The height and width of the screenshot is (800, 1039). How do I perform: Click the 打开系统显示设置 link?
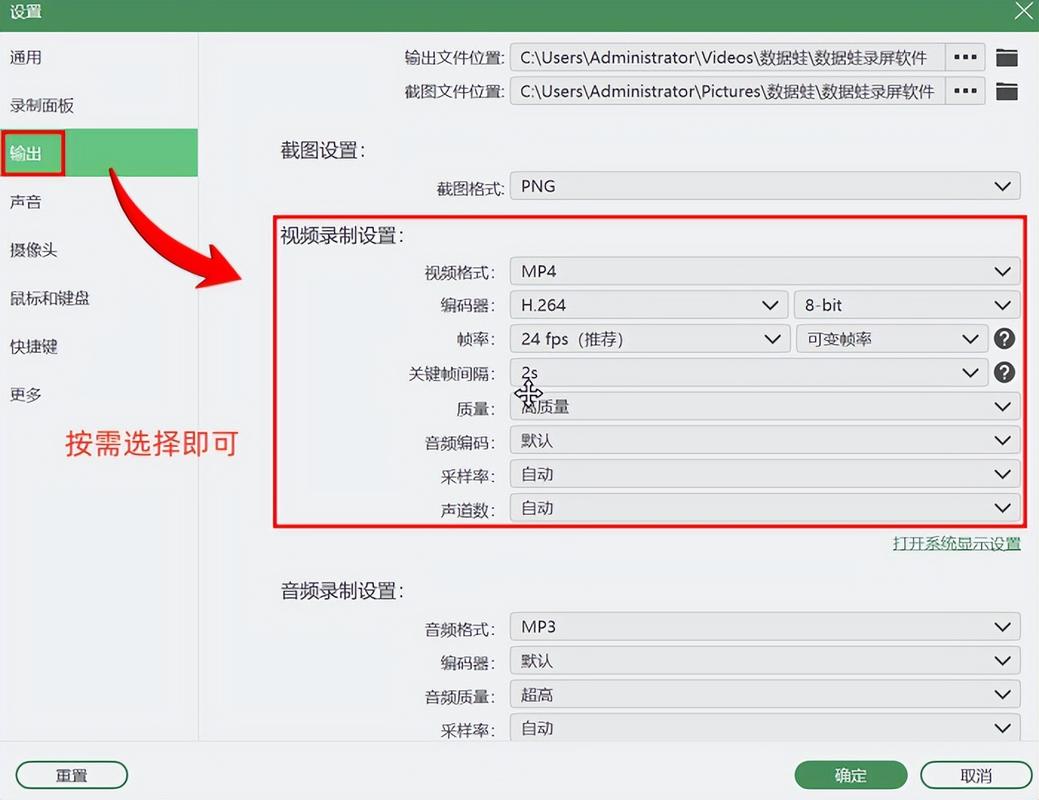(956, 543)
